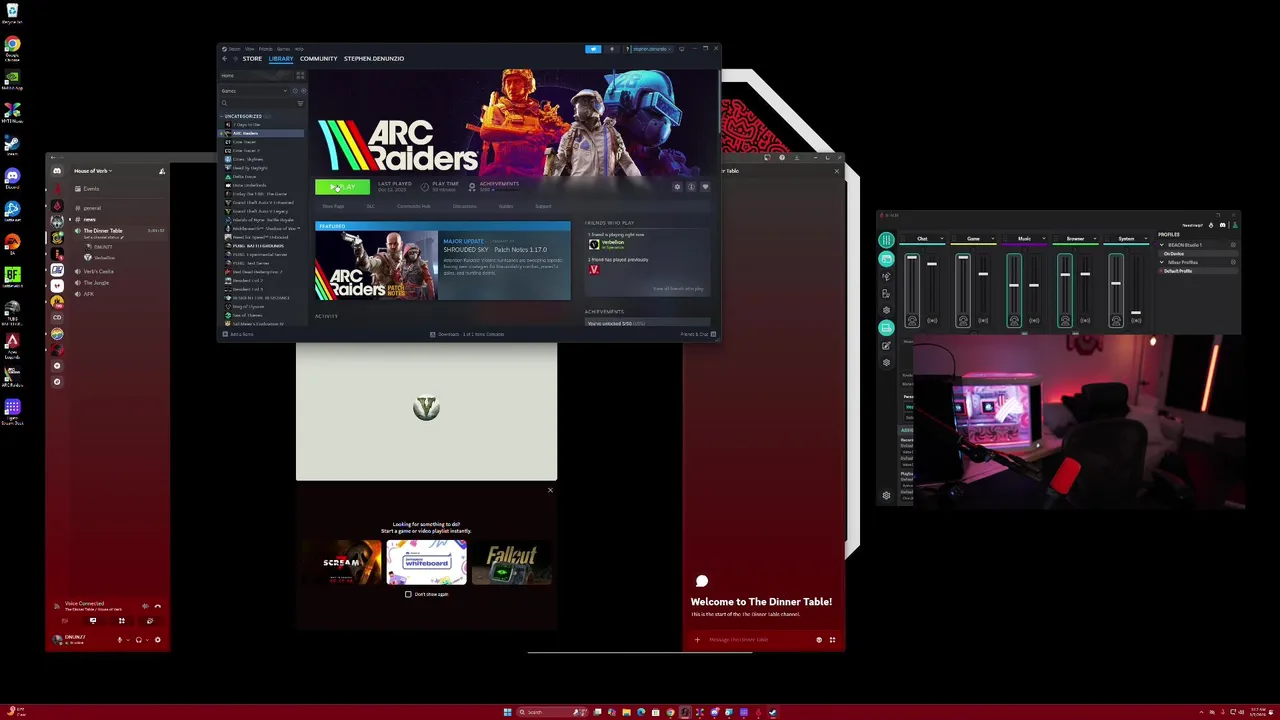This screenshot has height=720, width=1280.
Task: Open the System channel dropdown in BEACN
Action: (x=1146, y=238)
